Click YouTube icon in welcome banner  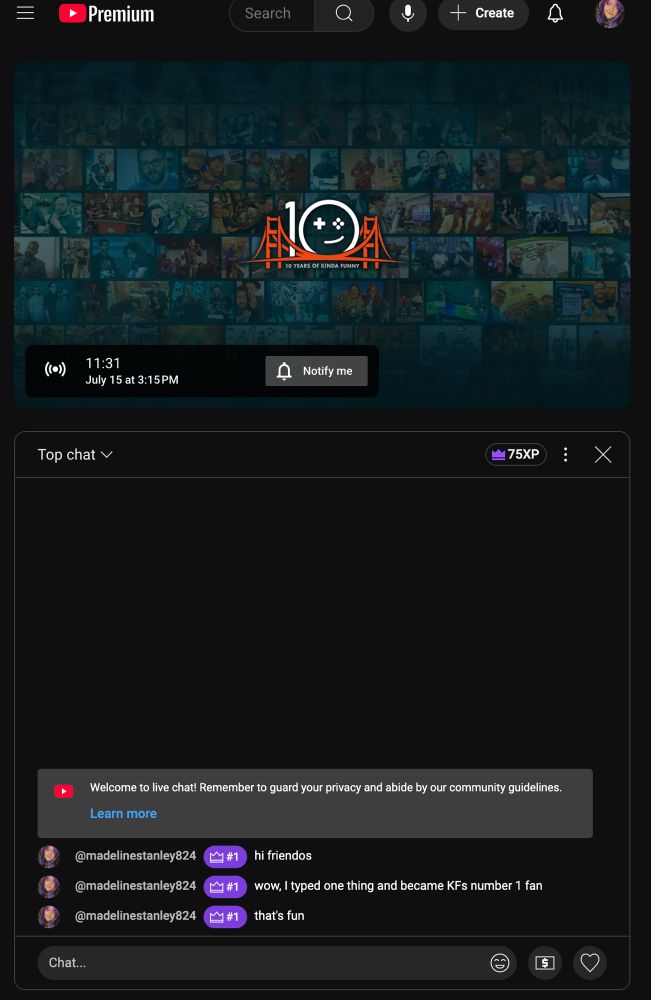pyautogui.click(x=64, y=791)
